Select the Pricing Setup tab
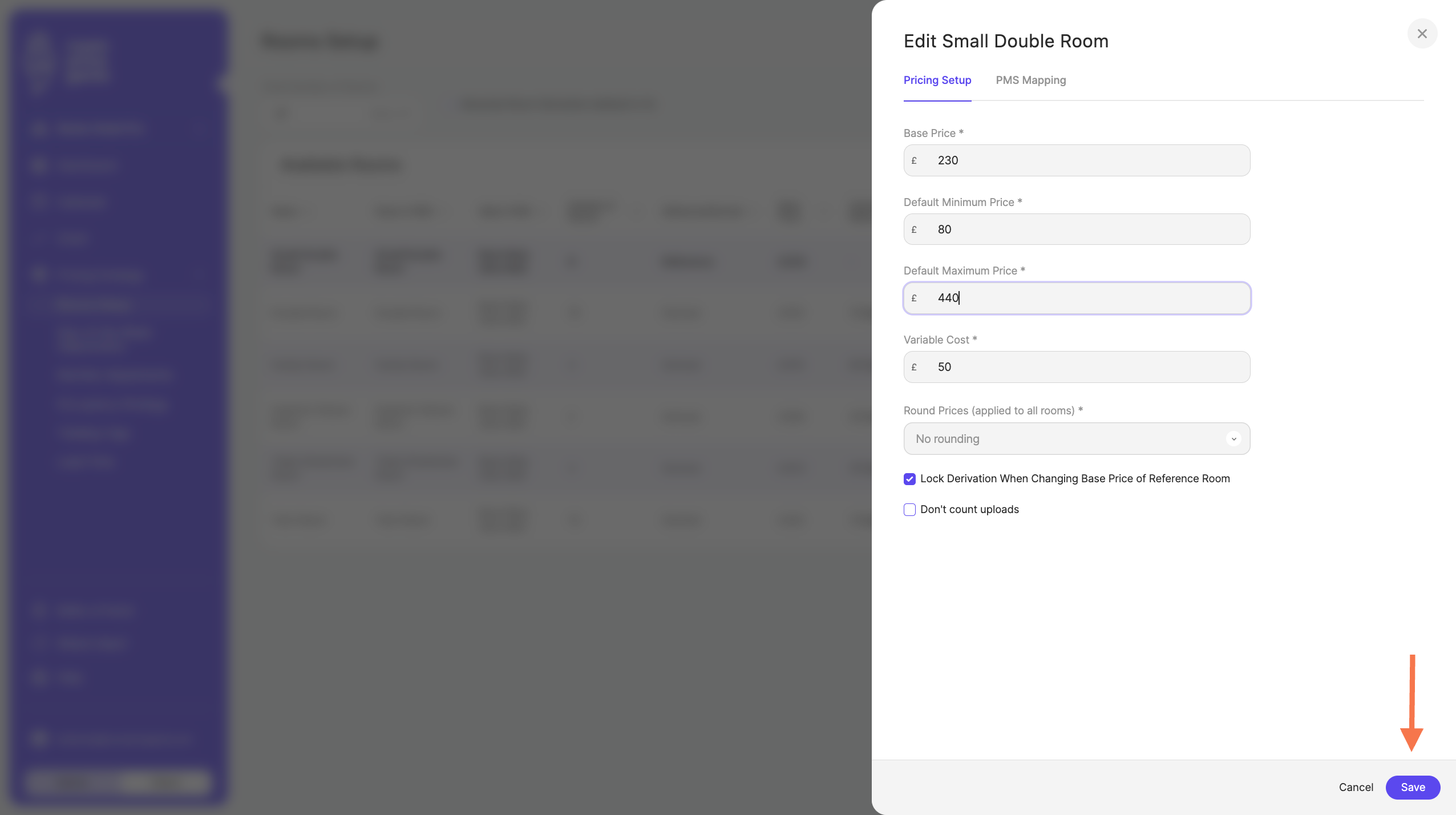 coord(937,80)
